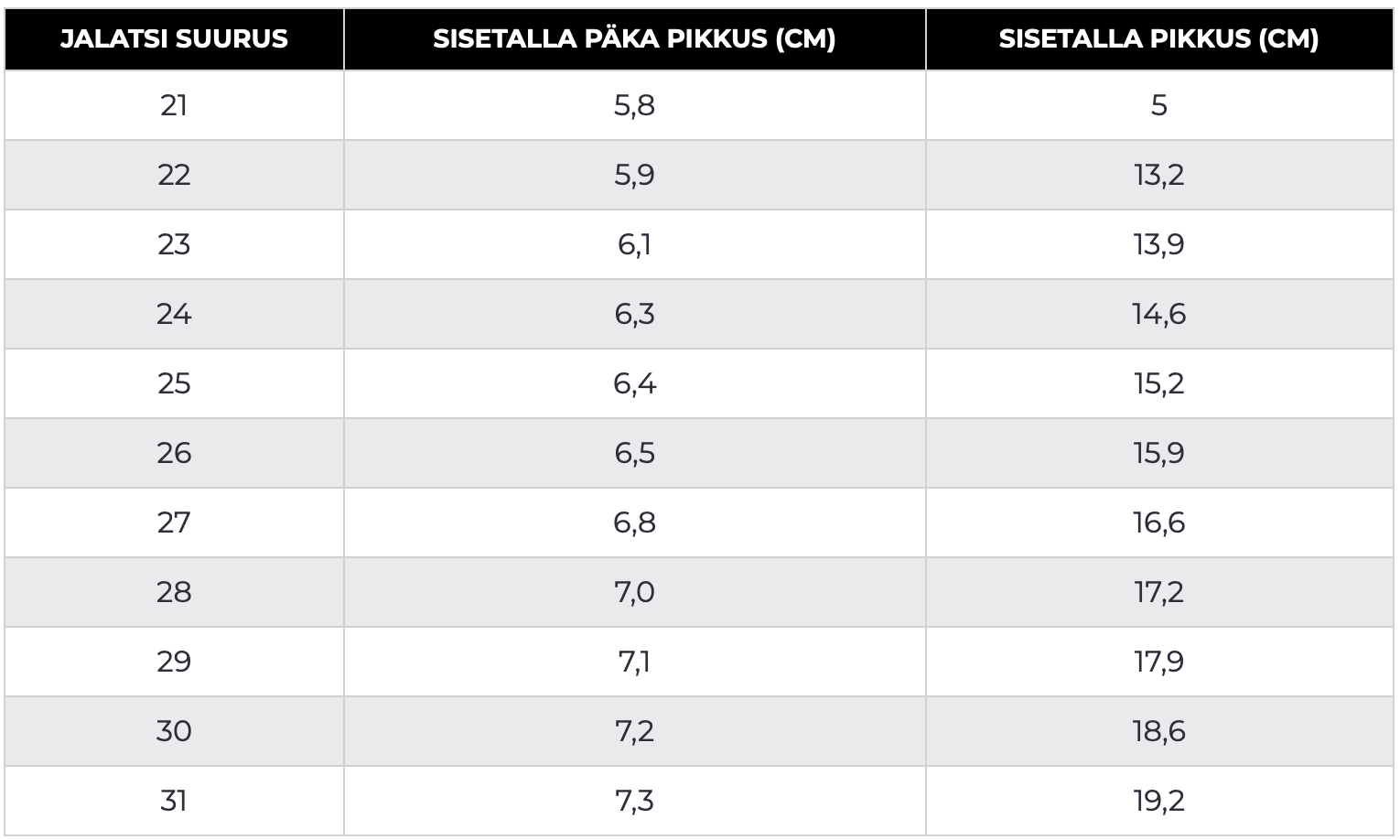Select shoe size 27 in the table

tap(174, 523)
